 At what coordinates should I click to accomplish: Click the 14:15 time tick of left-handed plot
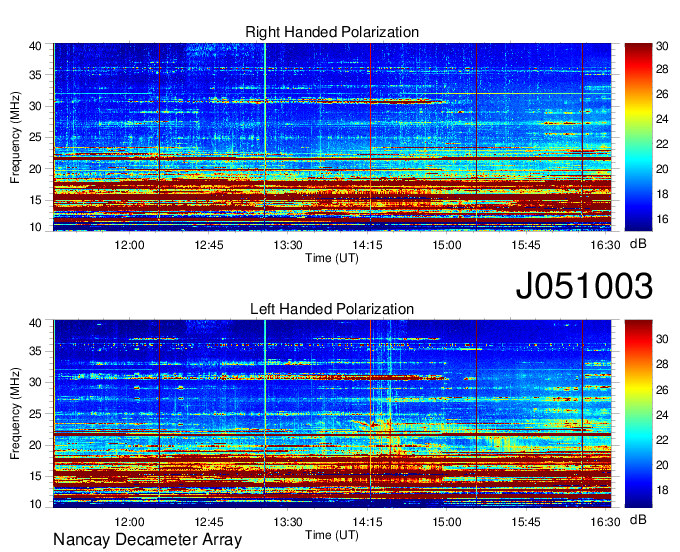[x=367, y=522]
